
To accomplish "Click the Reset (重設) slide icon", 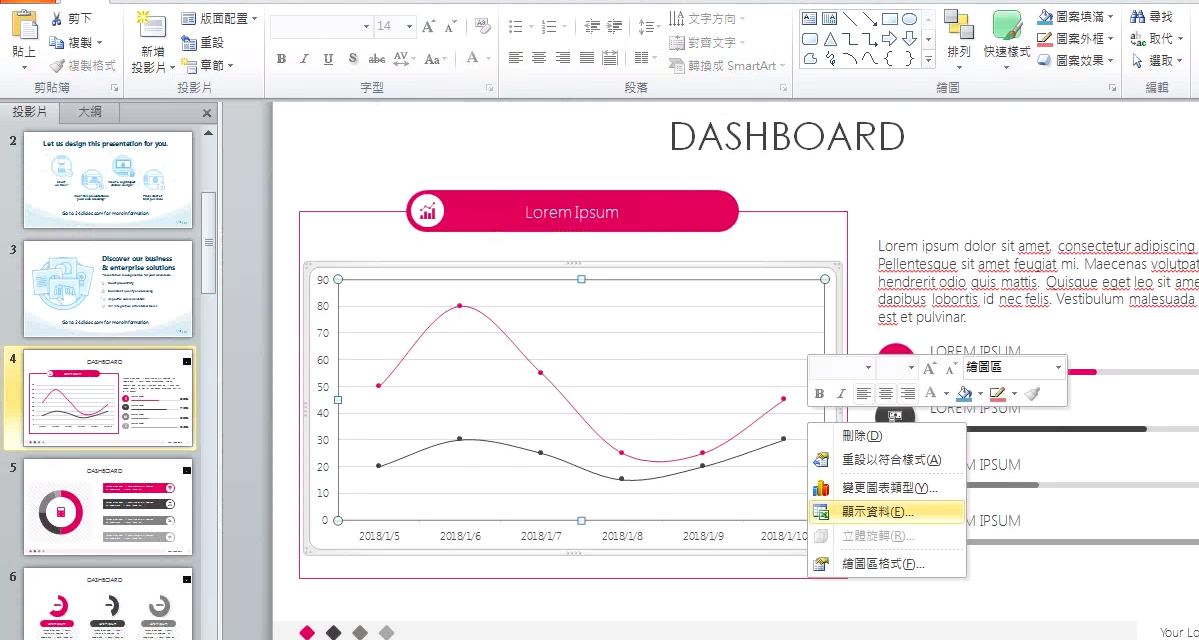I will pyautogui.click(x=190, y=43).
